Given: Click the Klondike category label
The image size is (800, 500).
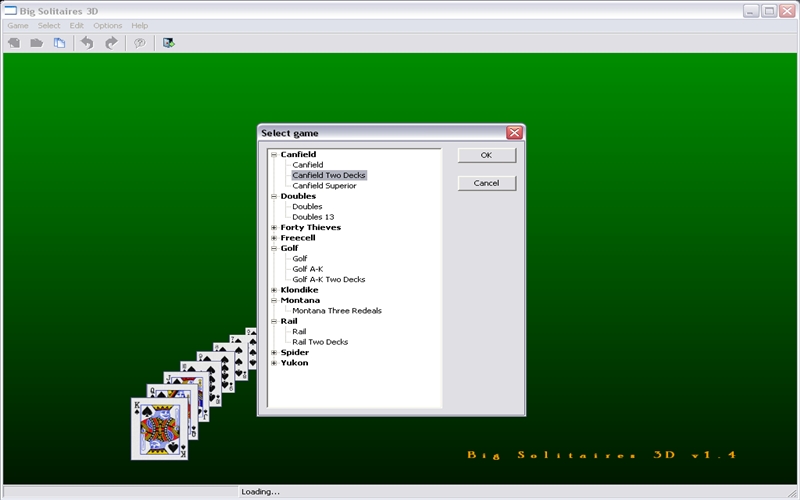Looking at the screenshot, I should (299, 290).
